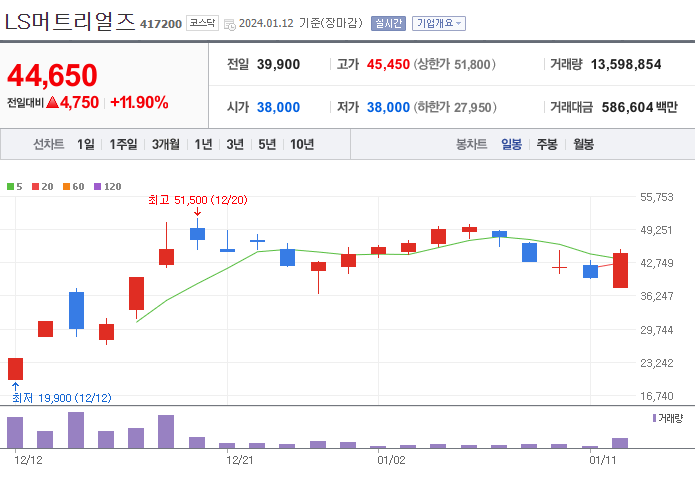Open the 기업개요 dropdown
The width and height of the screenshot is (695, 480).
tap(439, 23)
